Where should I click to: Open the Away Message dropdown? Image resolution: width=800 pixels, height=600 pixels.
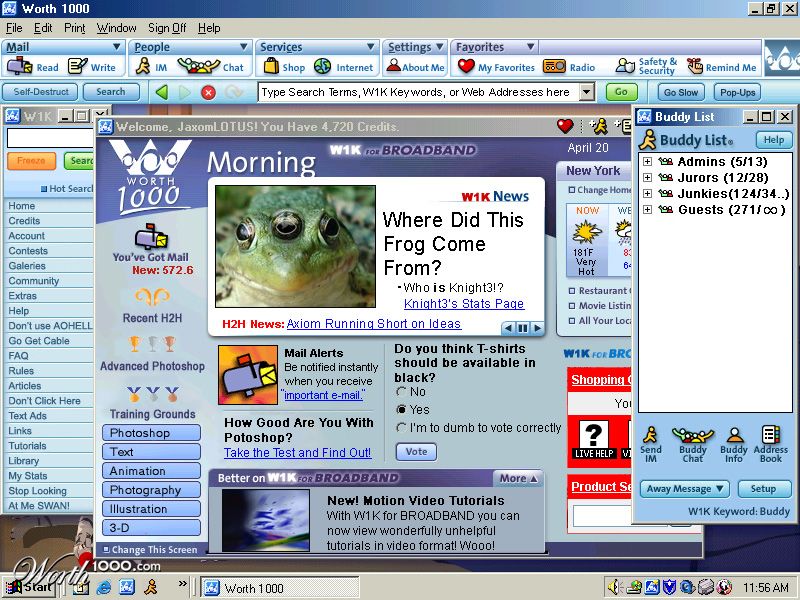685,489
